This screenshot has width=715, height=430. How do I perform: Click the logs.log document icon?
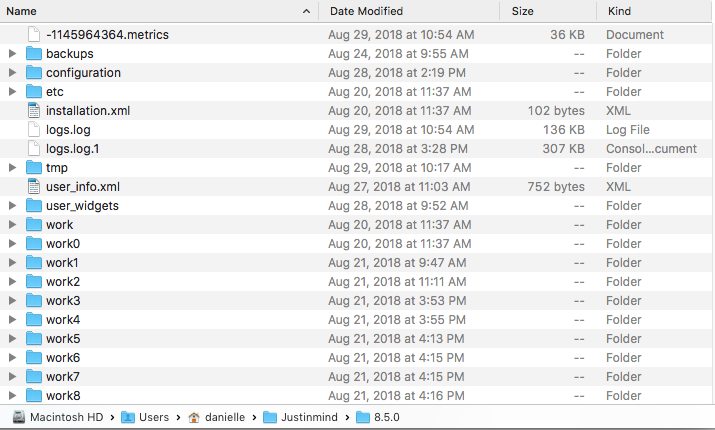tap(33, 130)
